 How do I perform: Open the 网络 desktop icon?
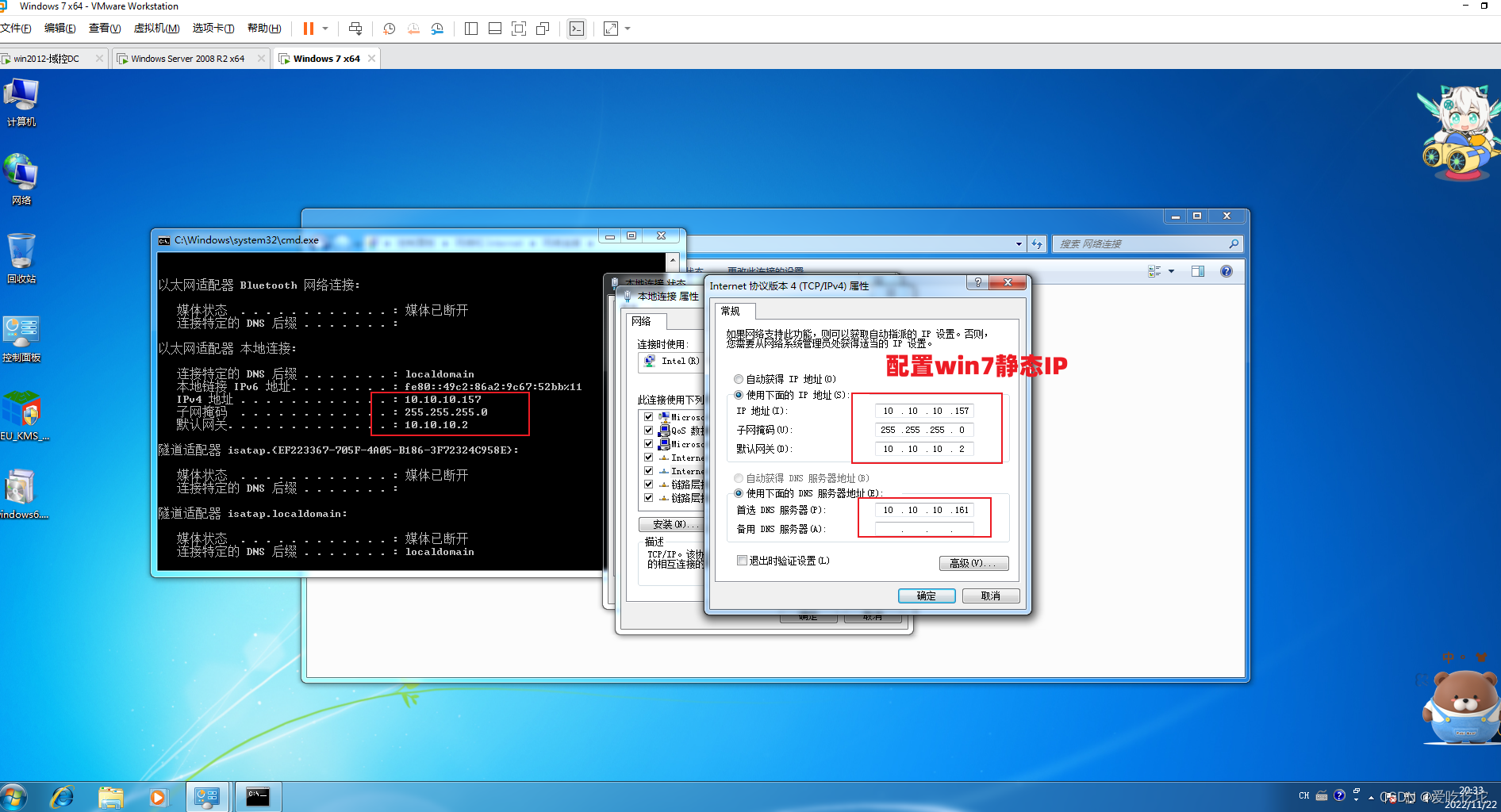[21, 179]
